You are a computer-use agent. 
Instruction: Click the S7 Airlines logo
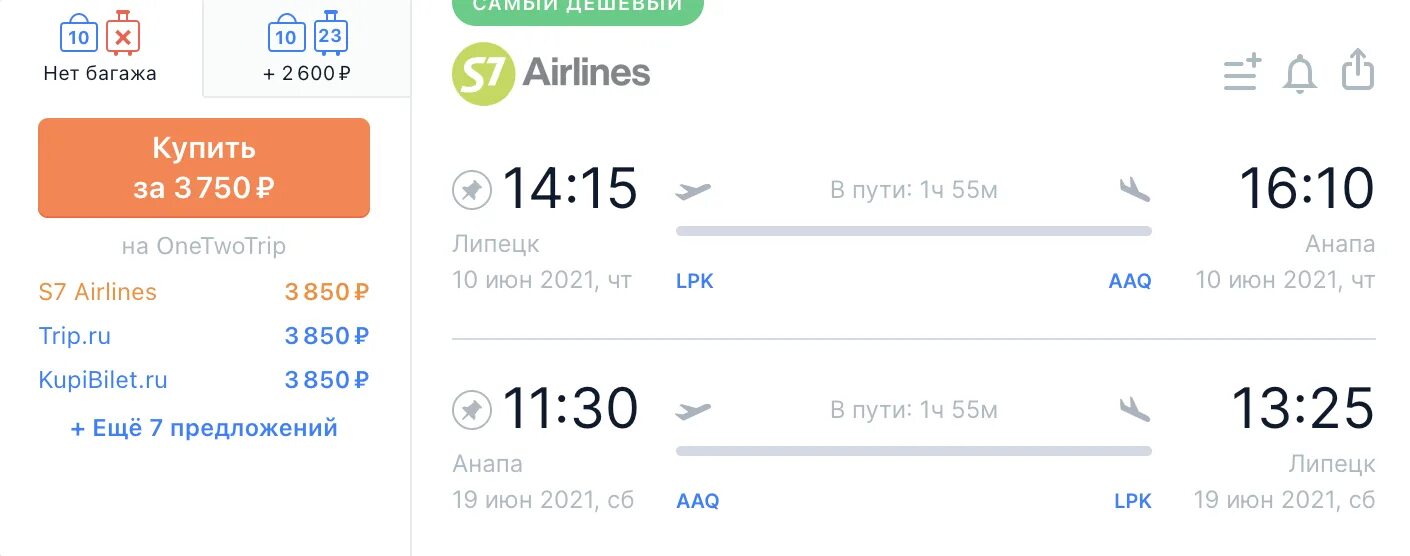pos(550,73)
